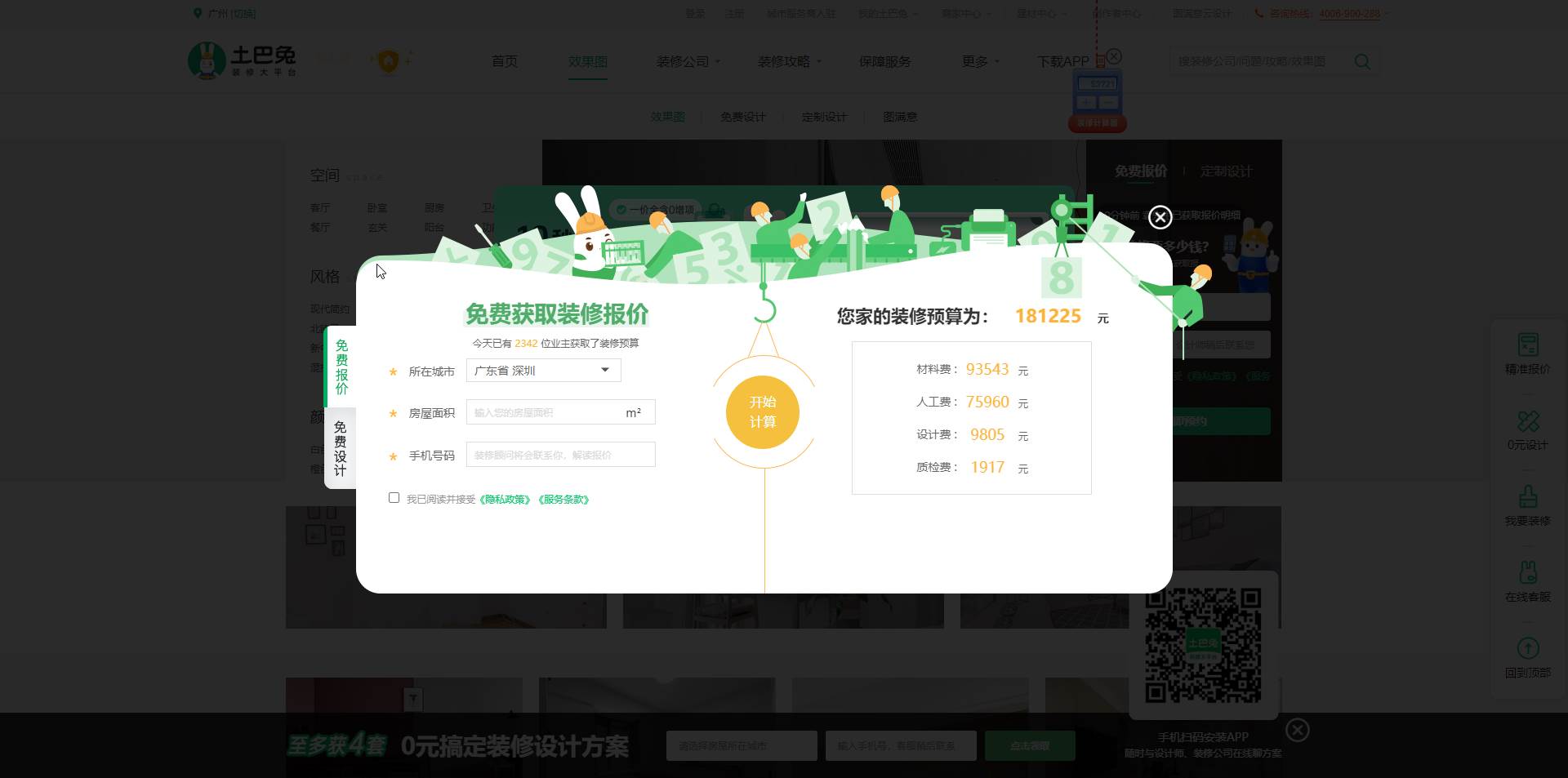Click the 图满意云设计 top bar link

point(1202,13)
